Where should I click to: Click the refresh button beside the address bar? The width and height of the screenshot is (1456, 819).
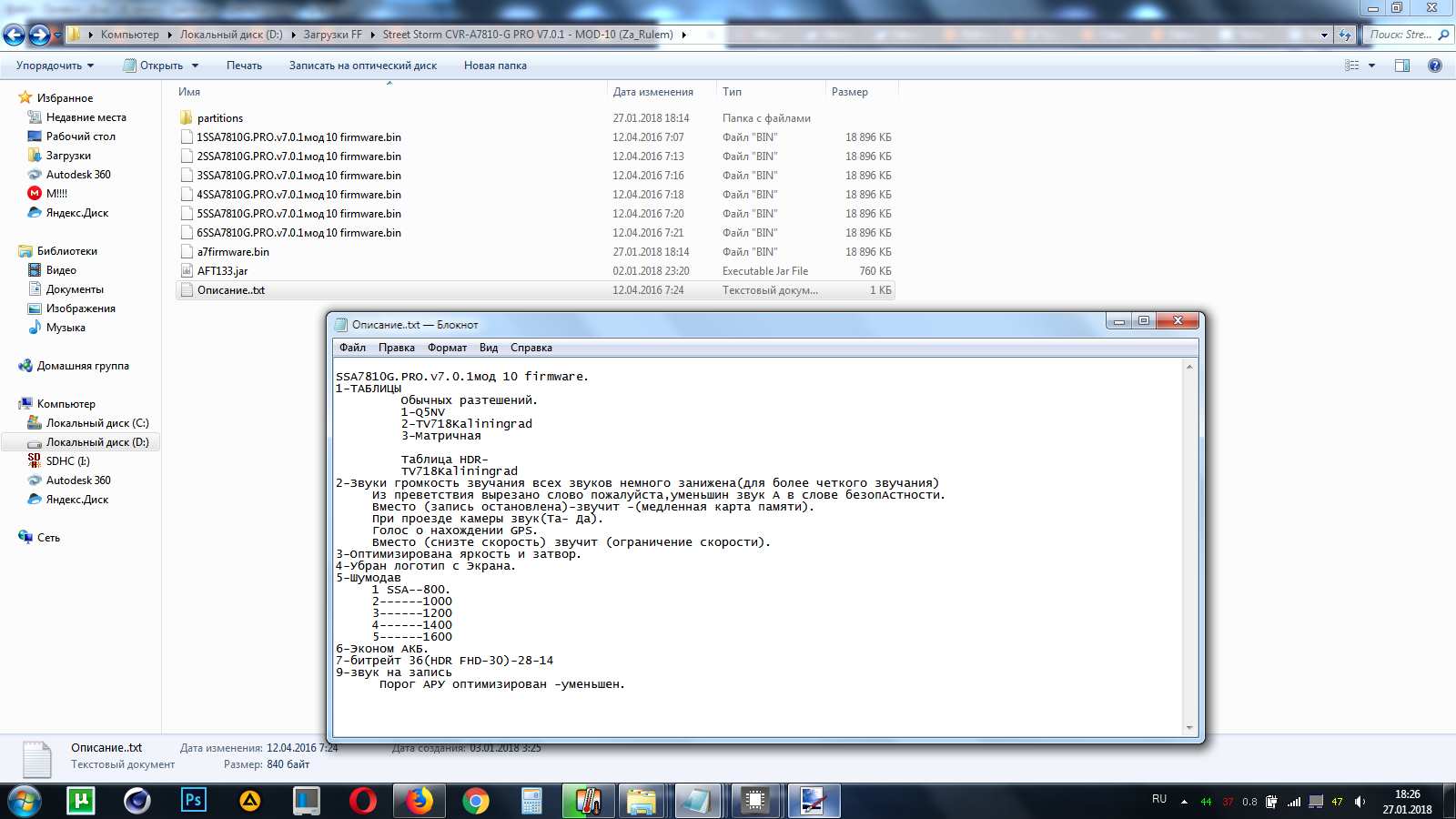[1345, 35]
